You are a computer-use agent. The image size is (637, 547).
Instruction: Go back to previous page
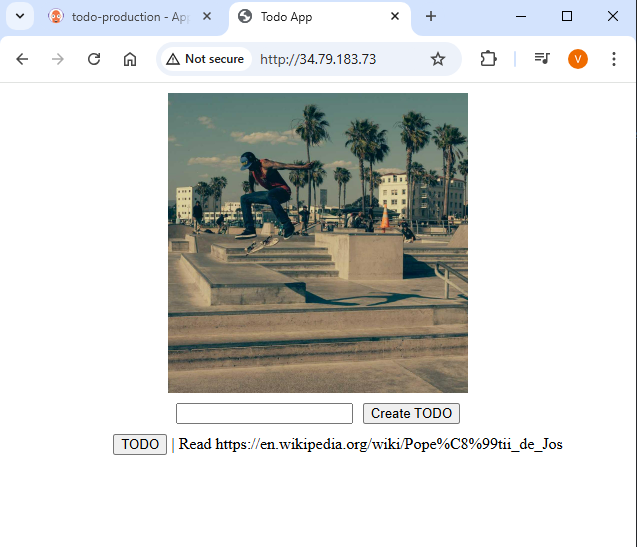point(22,59)
